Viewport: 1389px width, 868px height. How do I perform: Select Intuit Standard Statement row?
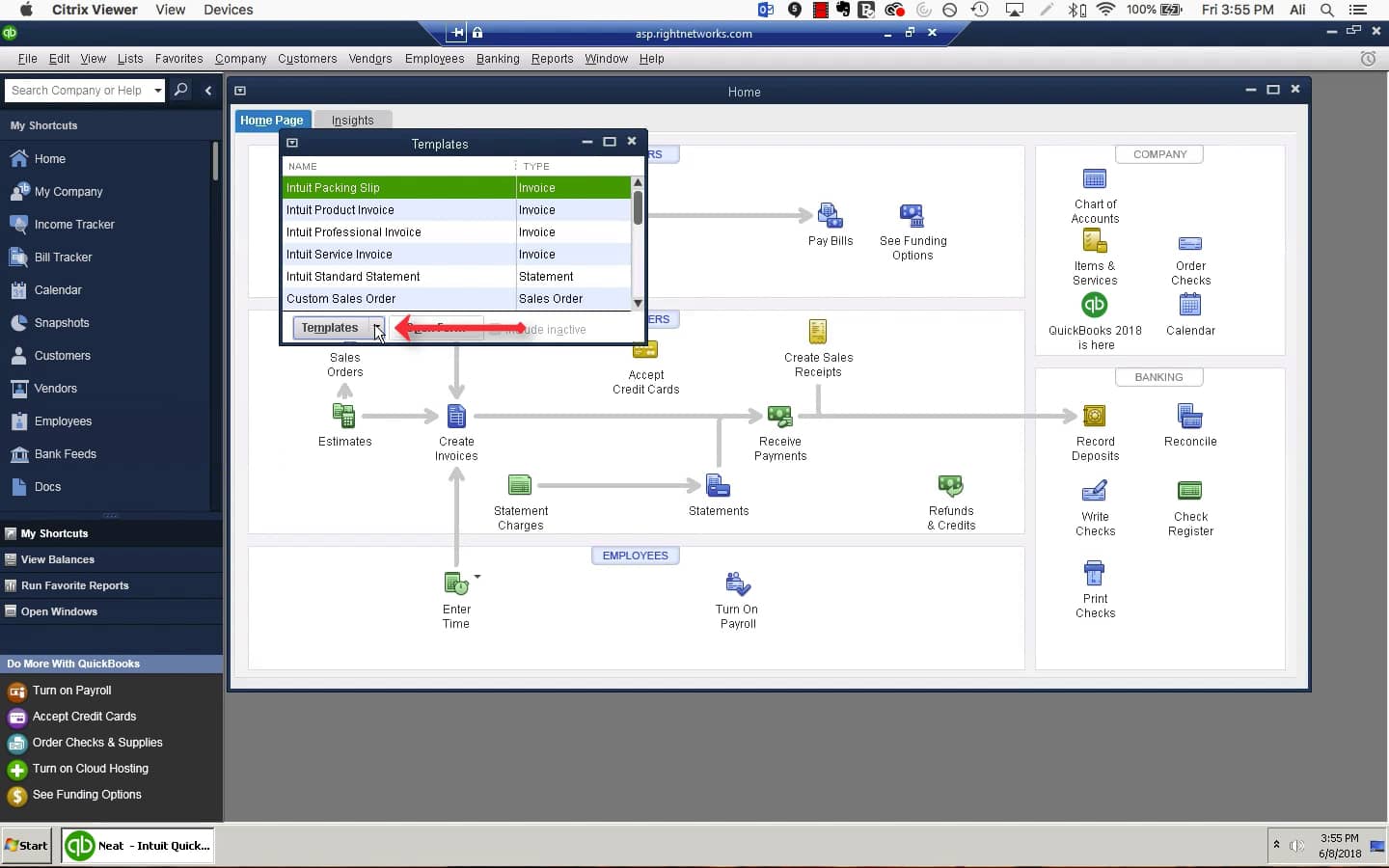click(457, 277)
